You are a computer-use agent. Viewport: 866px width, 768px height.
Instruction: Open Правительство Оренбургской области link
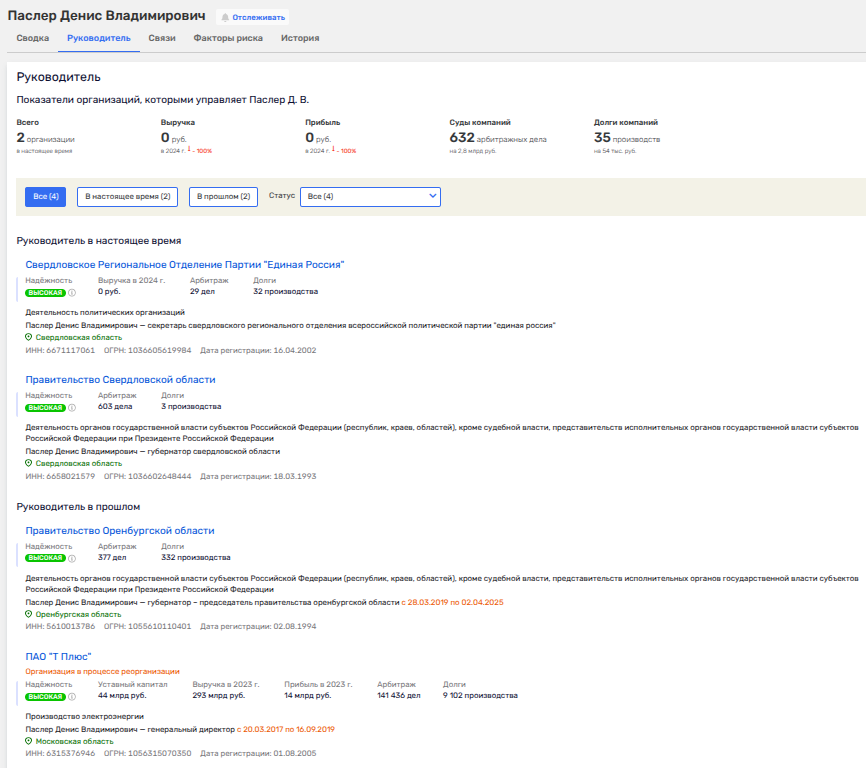(x=120, y=530)
